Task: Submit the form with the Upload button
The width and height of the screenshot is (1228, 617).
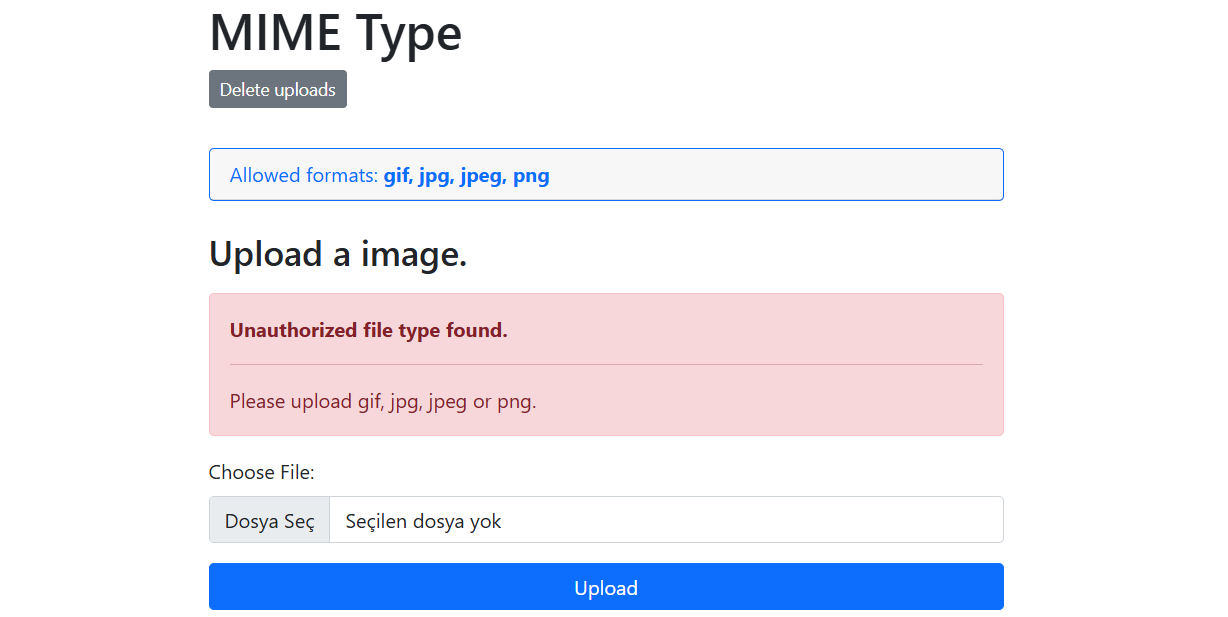Action: point(606,587)
